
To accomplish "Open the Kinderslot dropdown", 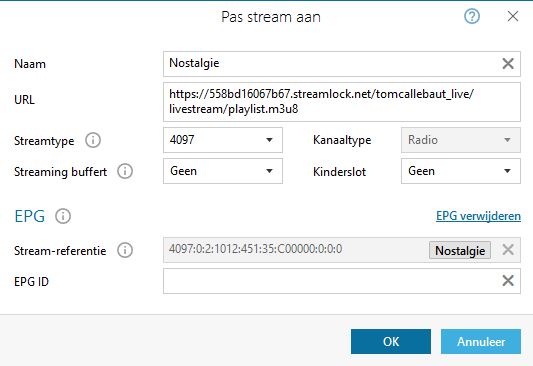I will coord(461,171).
